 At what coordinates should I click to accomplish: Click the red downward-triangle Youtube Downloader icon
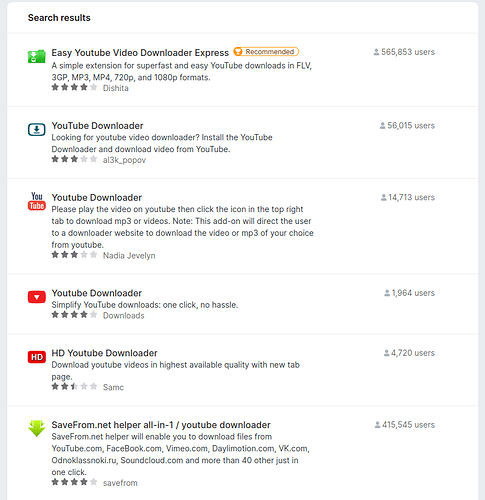coord(37,297)
